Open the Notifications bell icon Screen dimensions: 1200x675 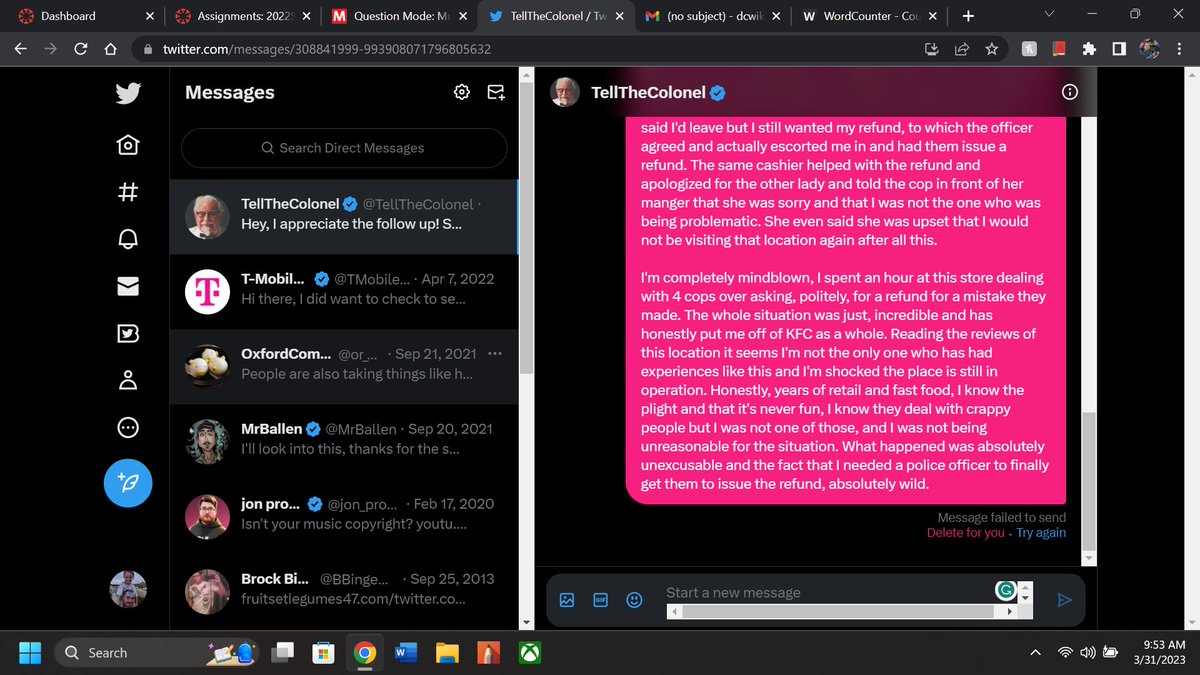(127, 239)
